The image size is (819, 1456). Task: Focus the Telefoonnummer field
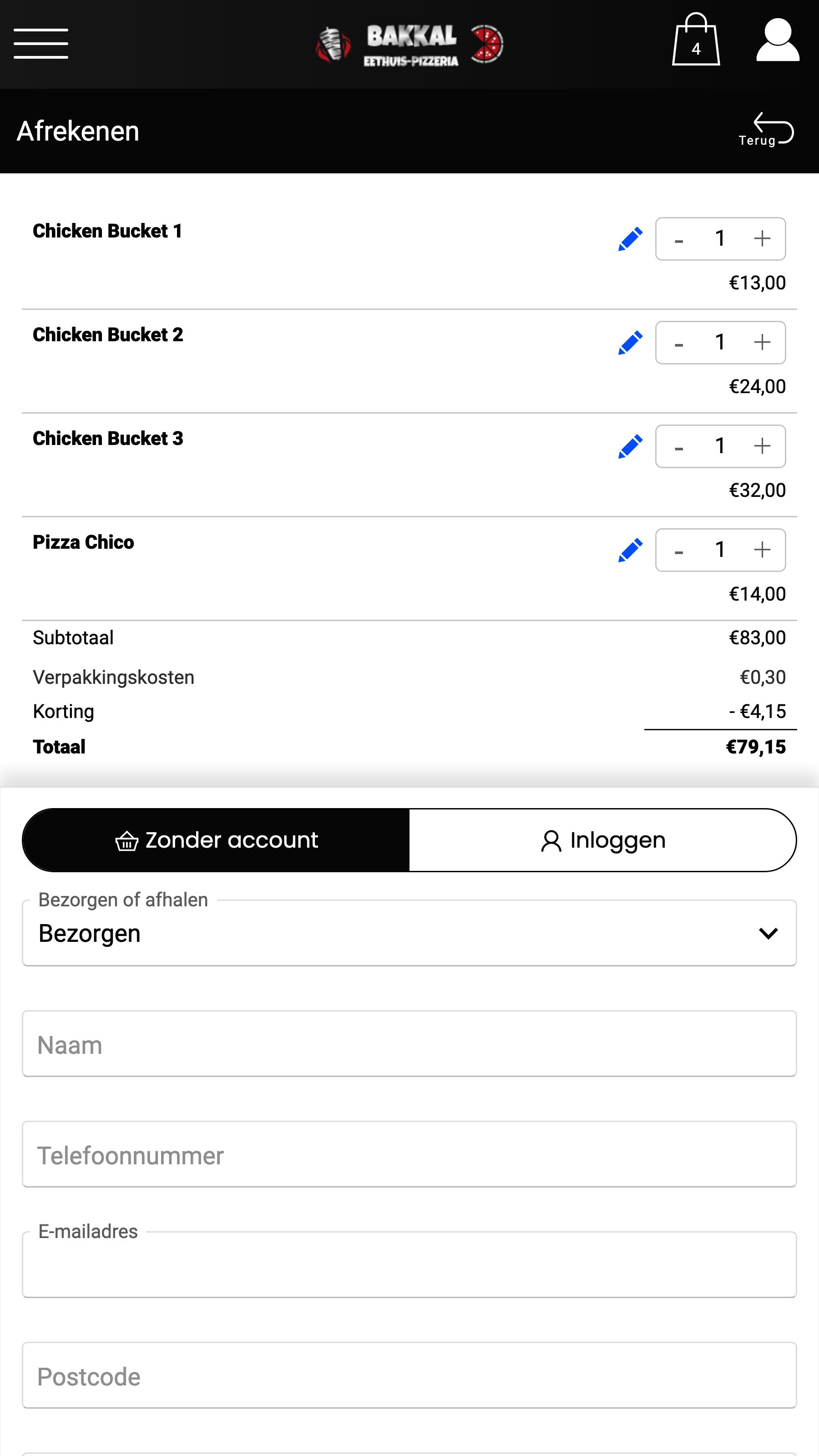pyautogui.click(x=409, y=1155)
